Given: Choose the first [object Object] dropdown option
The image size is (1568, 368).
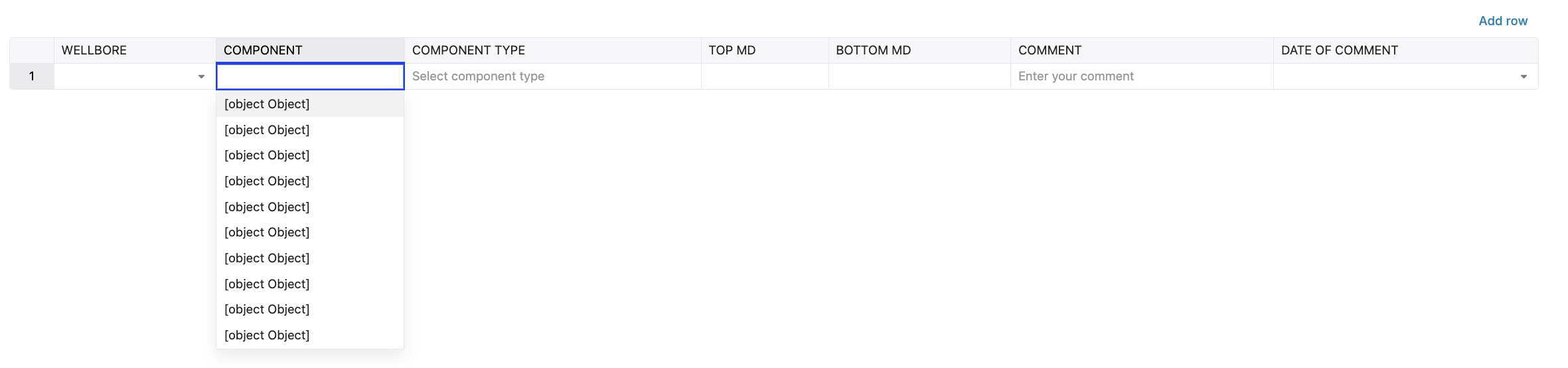Looking at the screenshot, I should (x=267, y=104).
